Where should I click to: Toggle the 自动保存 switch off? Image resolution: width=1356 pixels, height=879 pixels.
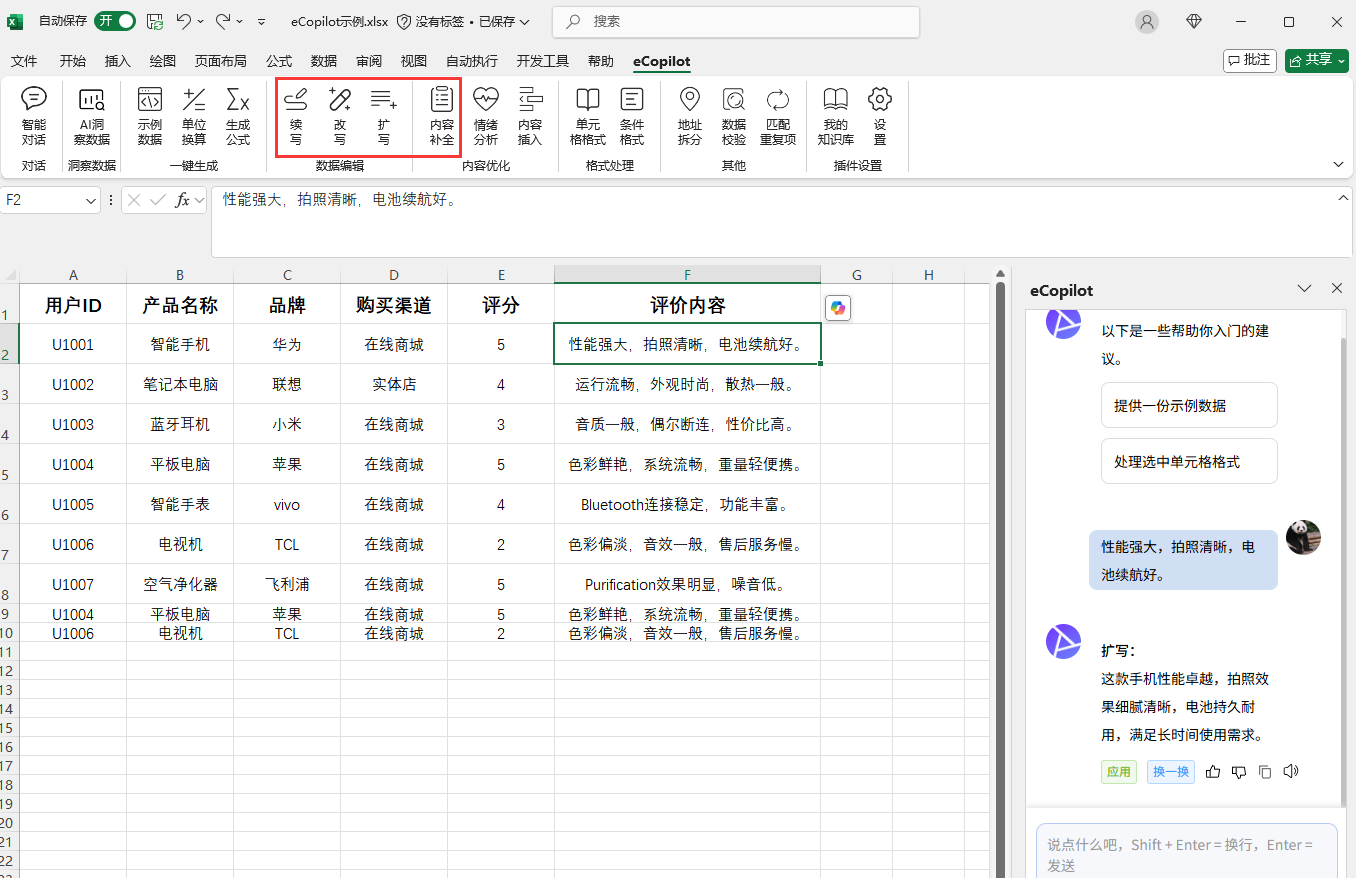pos(115,21)
